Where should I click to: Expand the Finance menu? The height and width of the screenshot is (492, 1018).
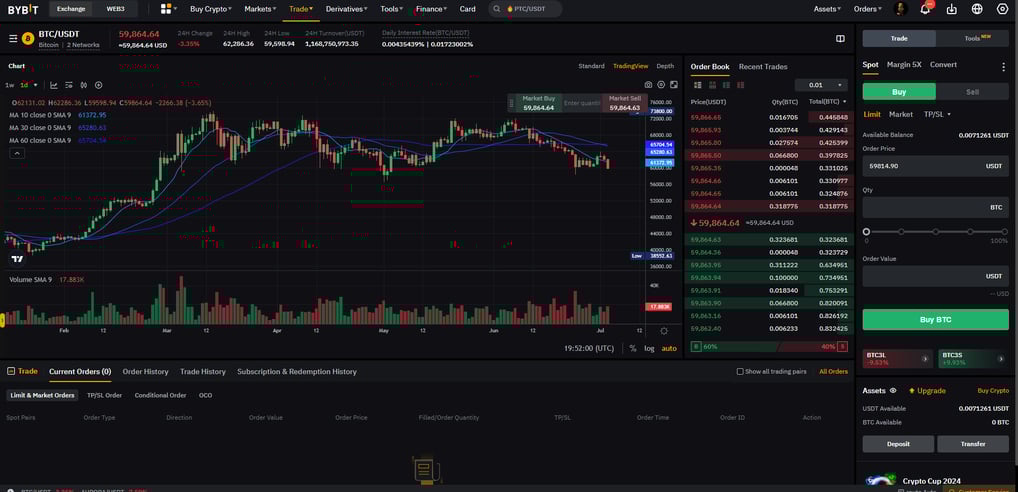tap(431, 9)
